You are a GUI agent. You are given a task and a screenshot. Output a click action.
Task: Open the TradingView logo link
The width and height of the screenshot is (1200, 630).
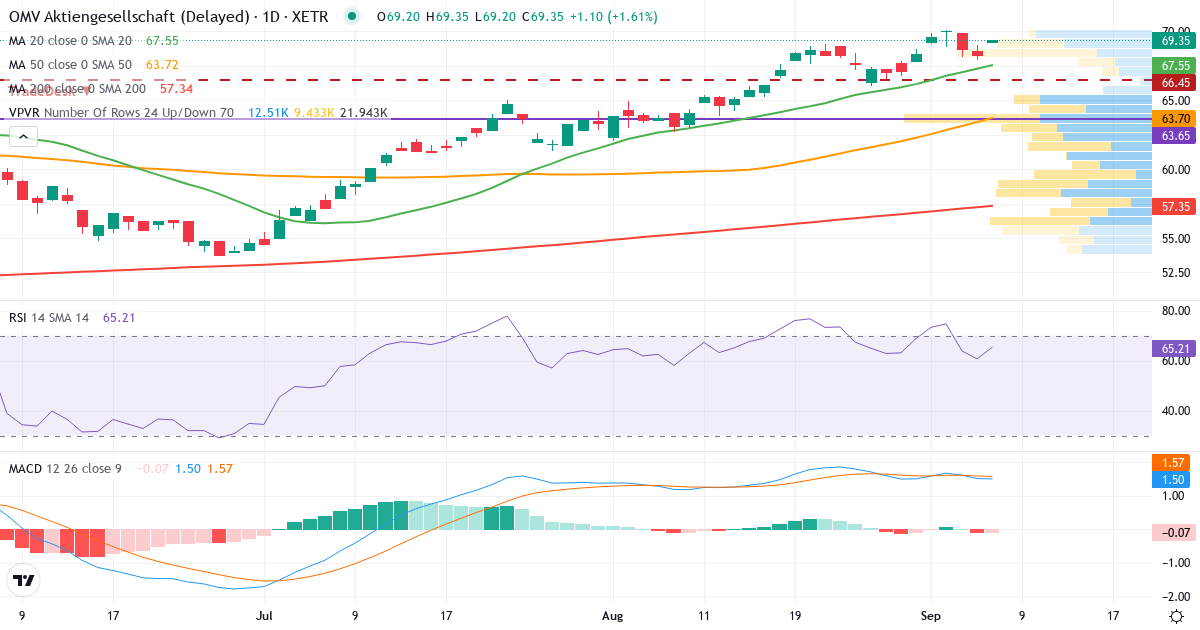pyautogui.click(x=24, y=580)
